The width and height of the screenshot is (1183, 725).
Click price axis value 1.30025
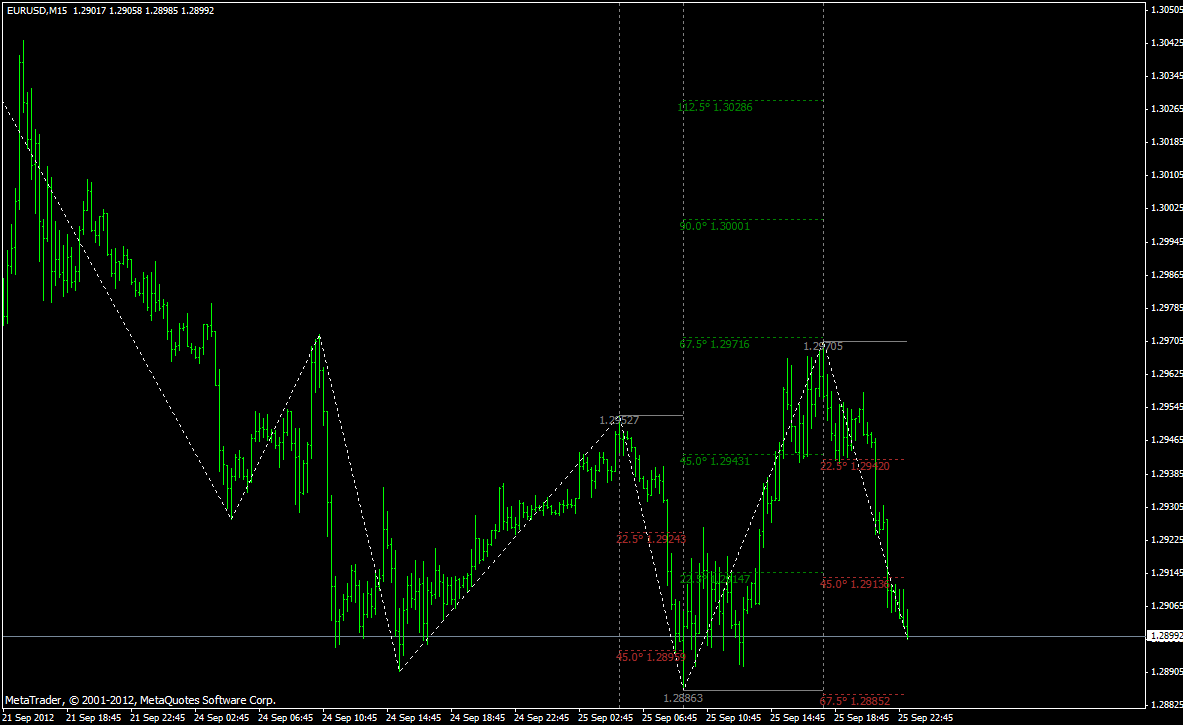(x=1166, y=208)
